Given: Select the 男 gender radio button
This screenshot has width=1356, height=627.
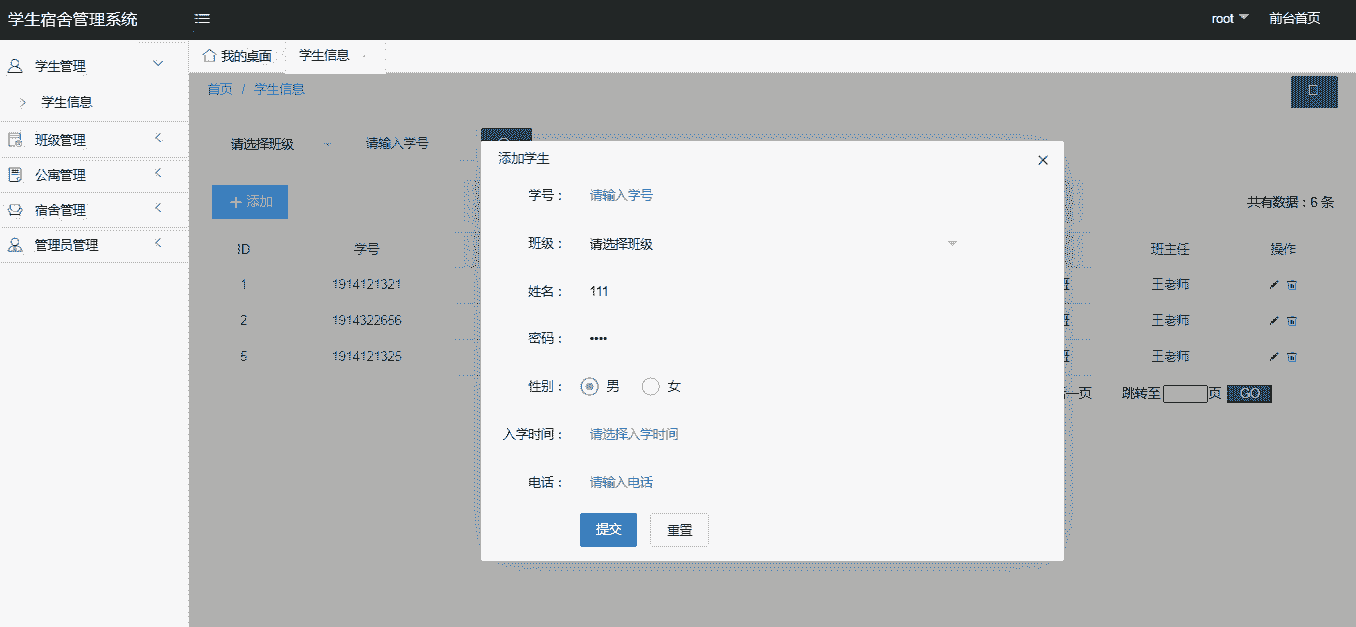Looking at the screenshot, I should coord(590,387).
